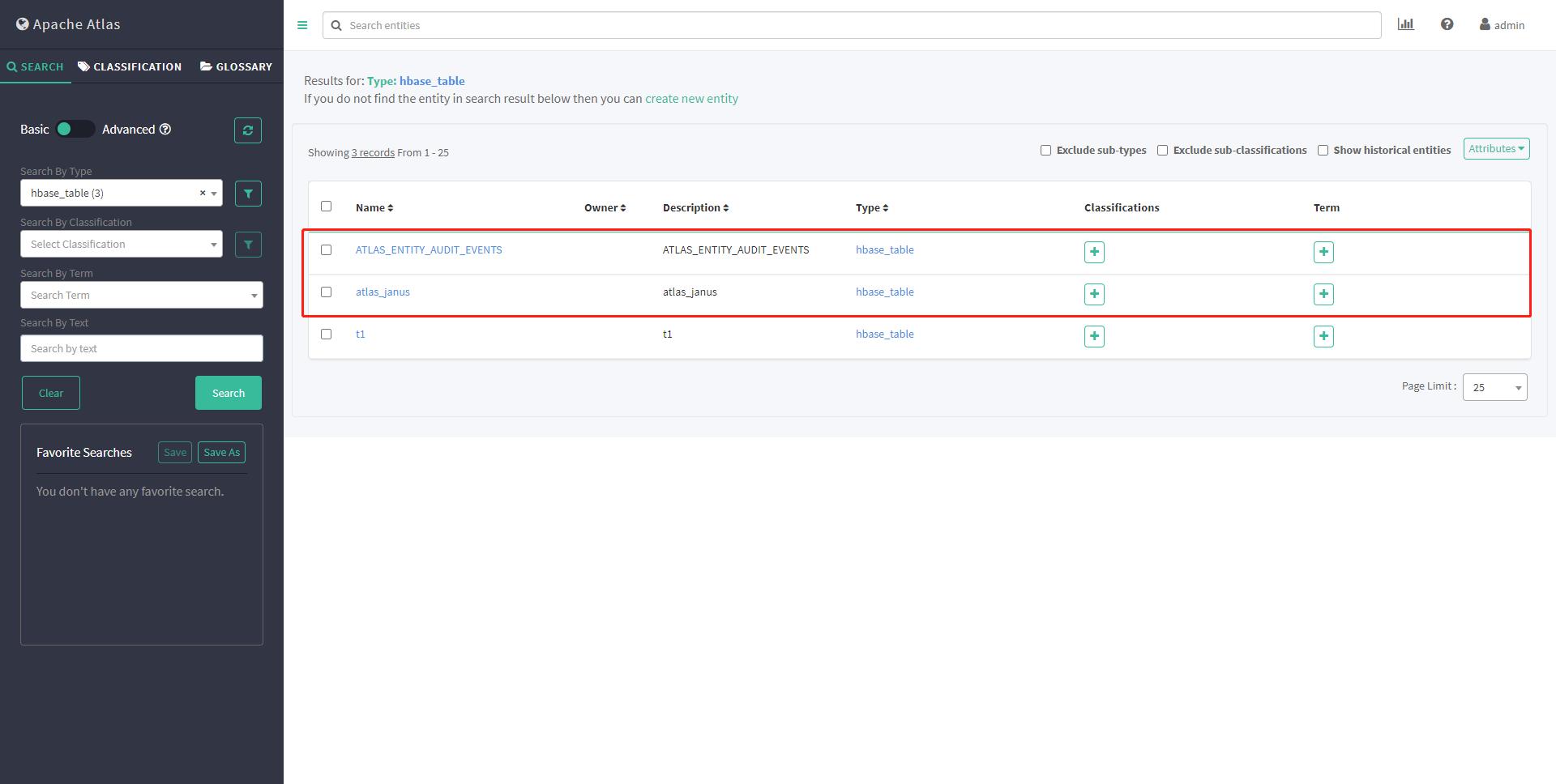Open the t1 entity link
This screenshot has height=784, width=1556.
tap(361, 334)
